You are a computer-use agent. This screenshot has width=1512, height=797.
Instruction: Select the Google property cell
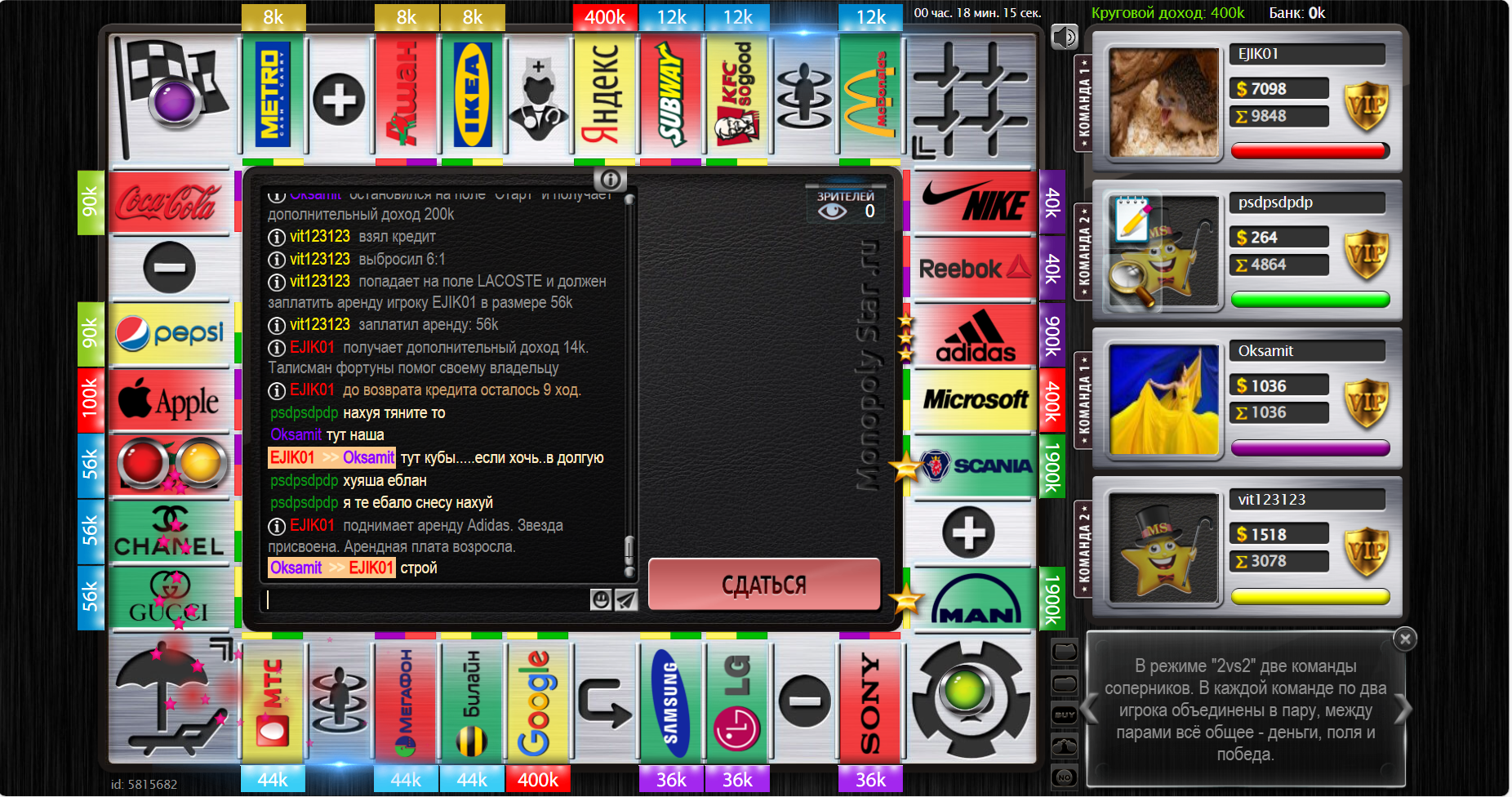pos(538,703)
